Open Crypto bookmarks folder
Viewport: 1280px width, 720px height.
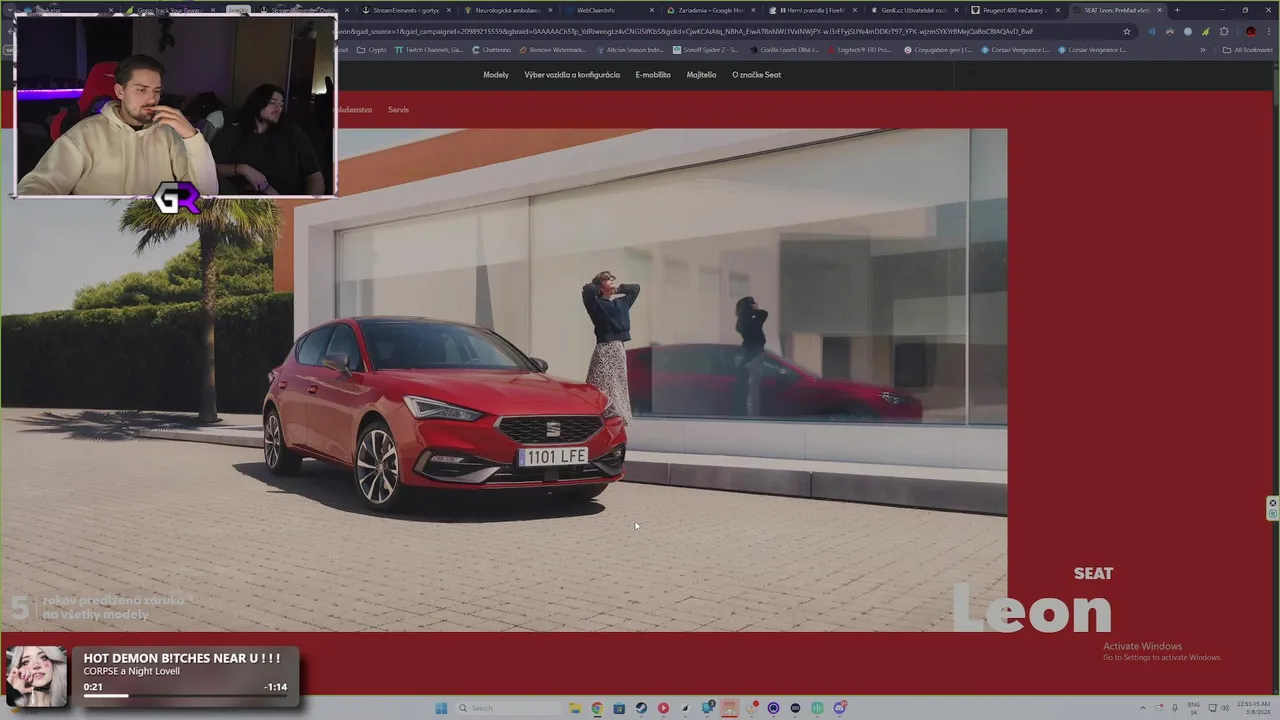point(371,50)
